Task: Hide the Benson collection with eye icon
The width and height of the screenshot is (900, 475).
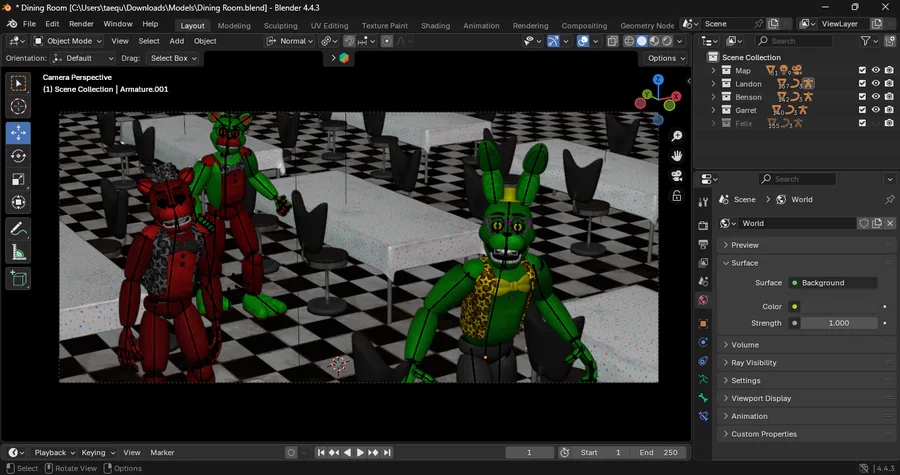Action: pos(875,97)
